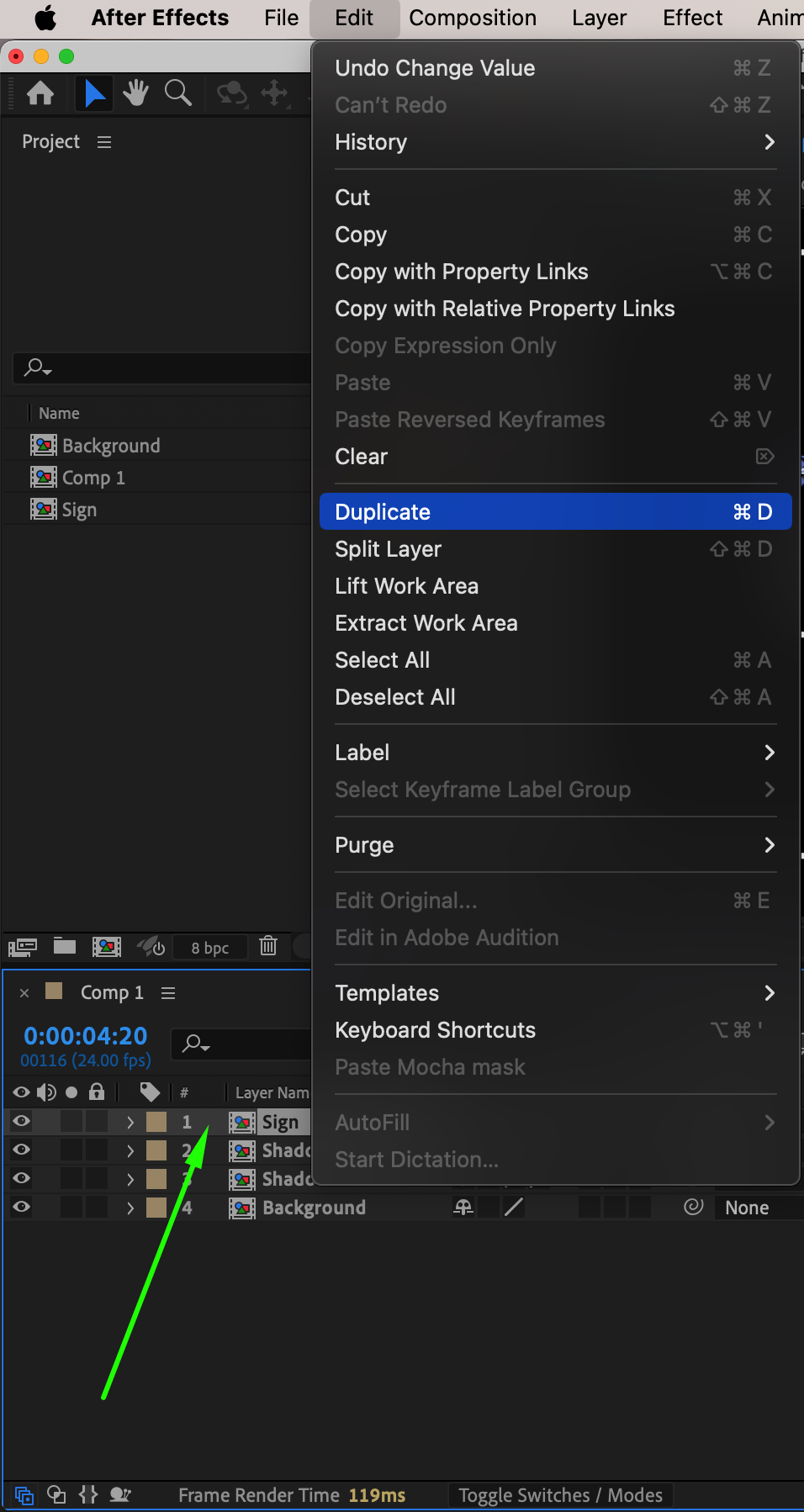Open the Purge submenu

[x=555, y=845]
